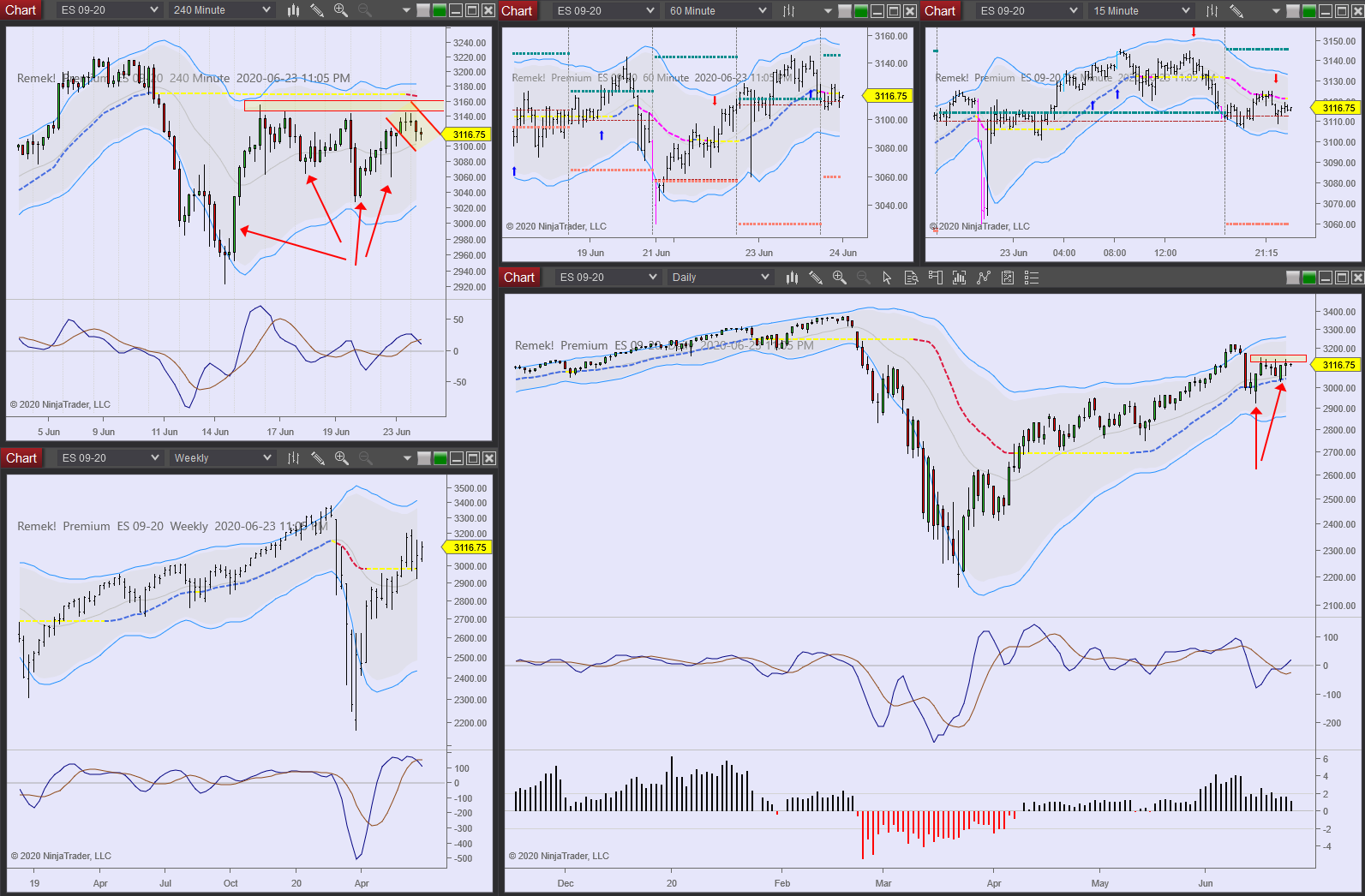Viewport: 1365px width, 896px height.
Task: Pick the gray instrument link square in Daily chart
Action: (1293, 278)
